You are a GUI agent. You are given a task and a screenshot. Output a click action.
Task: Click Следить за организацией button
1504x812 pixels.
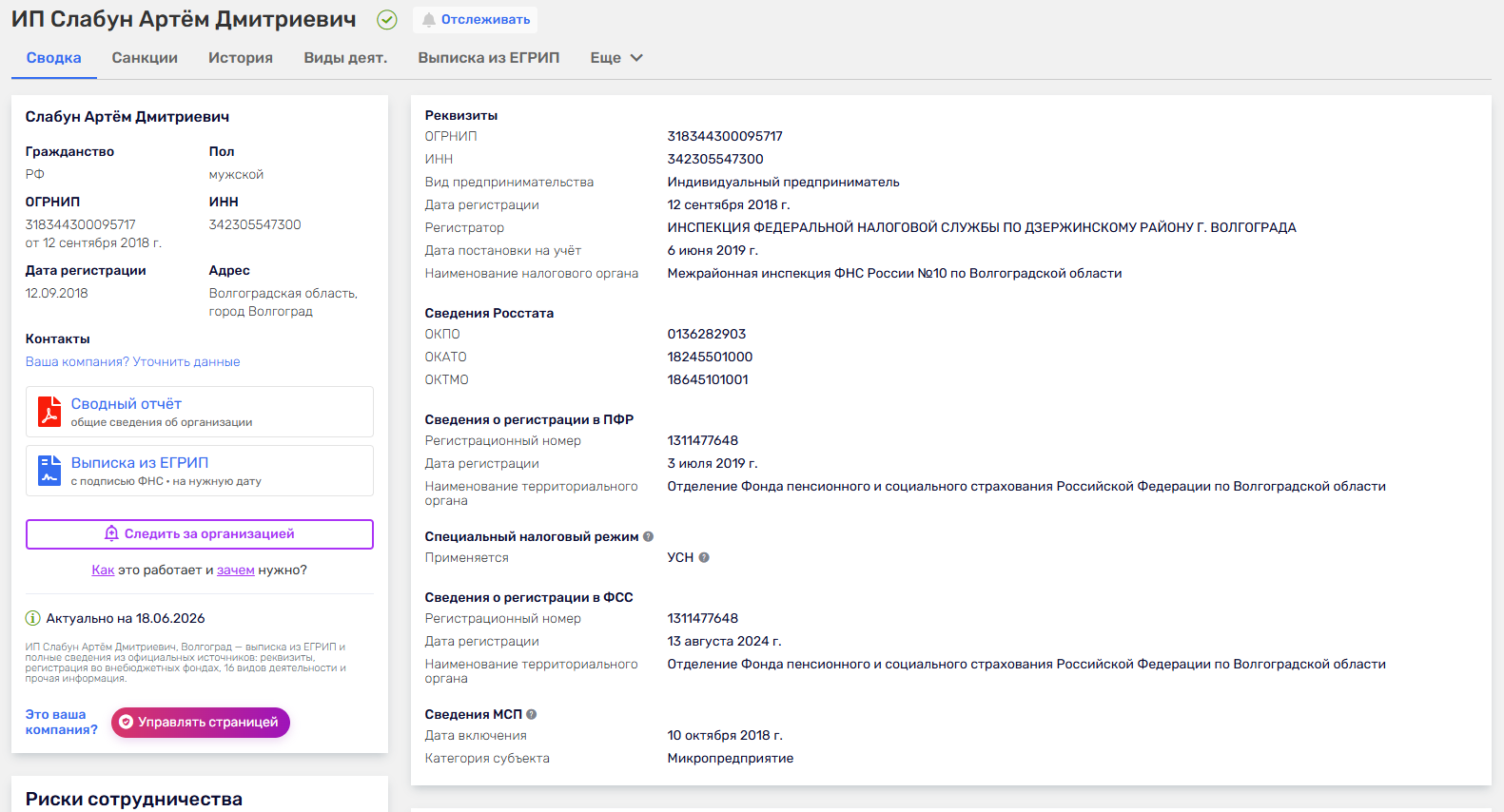200,534
